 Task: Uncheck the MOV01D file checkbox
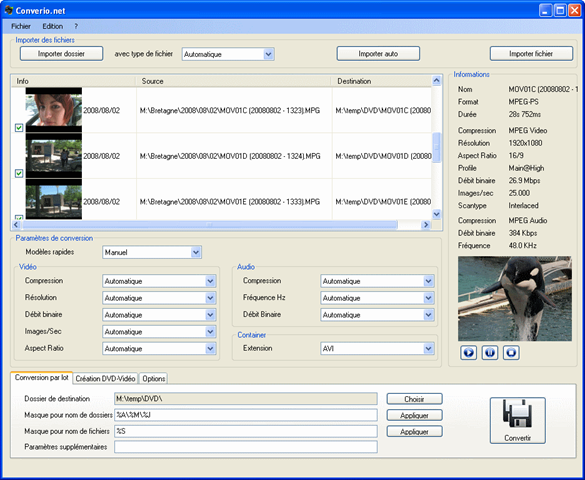pyautogui.click(x=19, y=173)
